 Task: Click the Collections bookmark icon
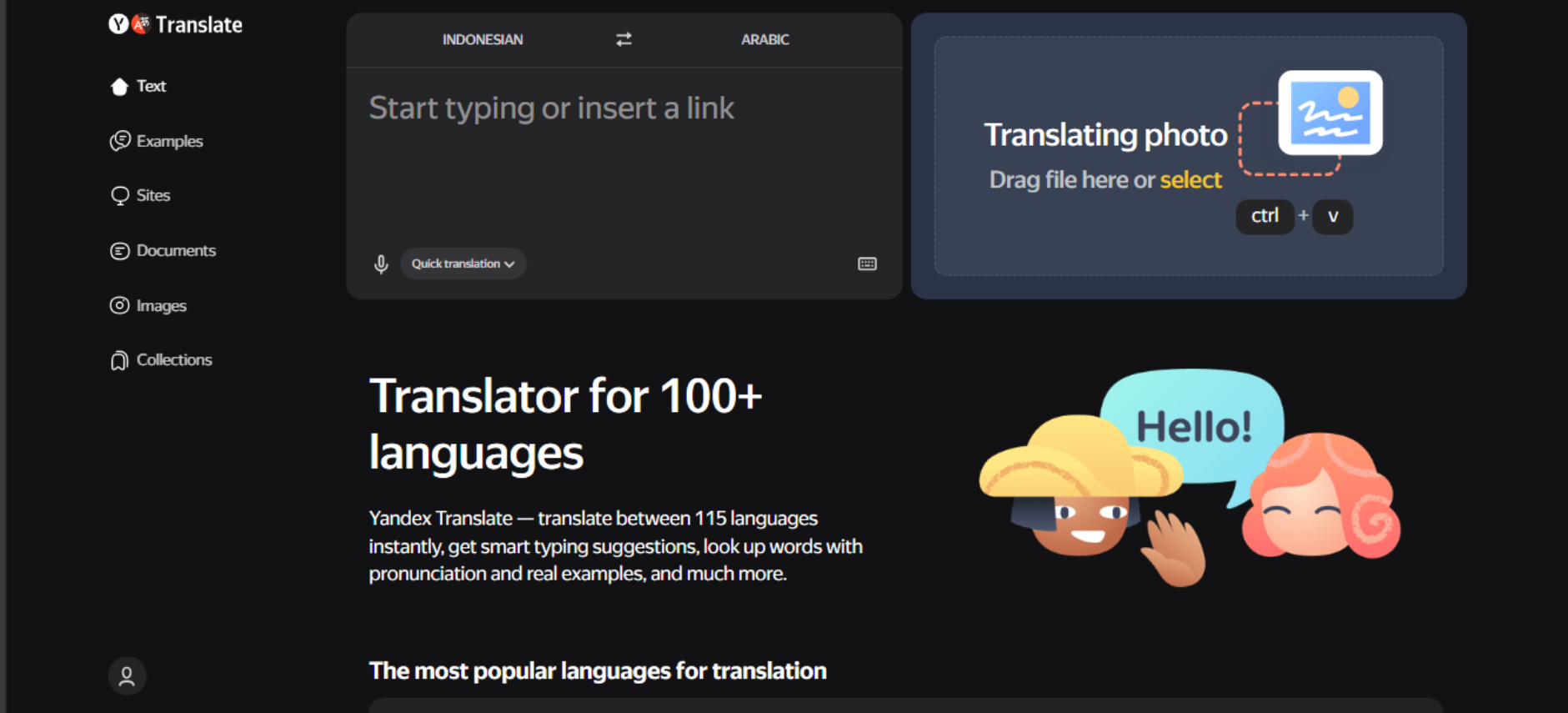[x=120, y=360]
